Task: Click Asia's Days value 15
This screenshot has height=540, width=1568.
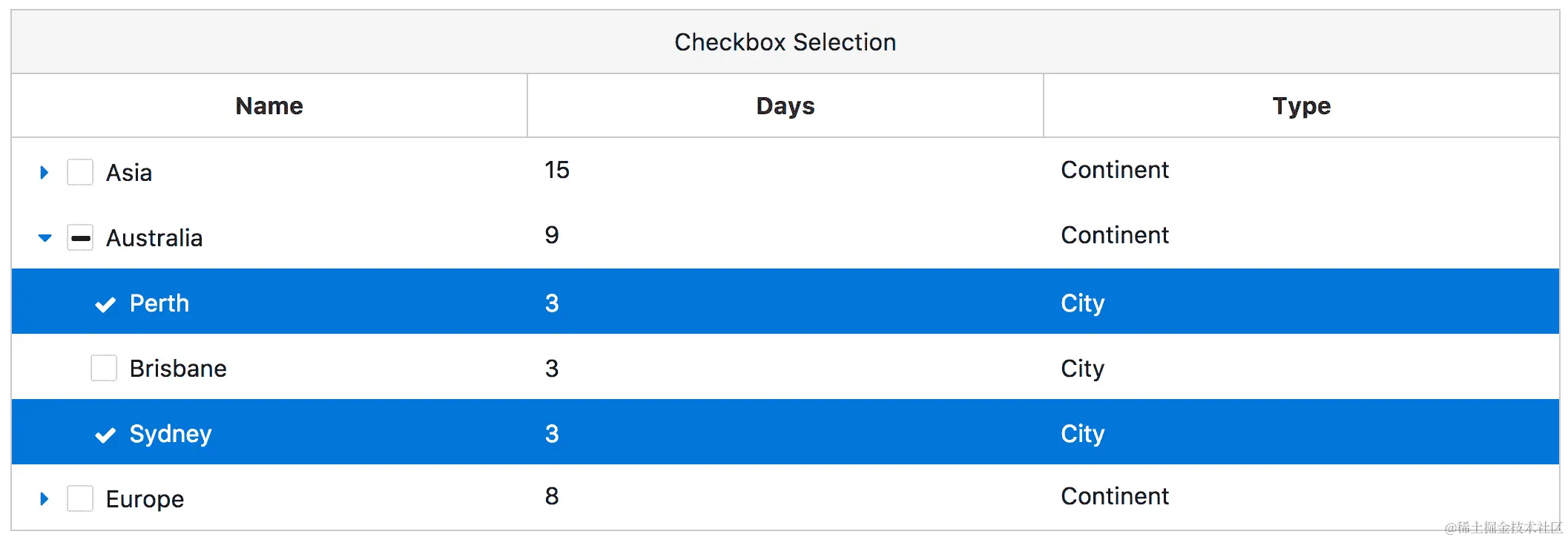Action: tap(557, 170)
